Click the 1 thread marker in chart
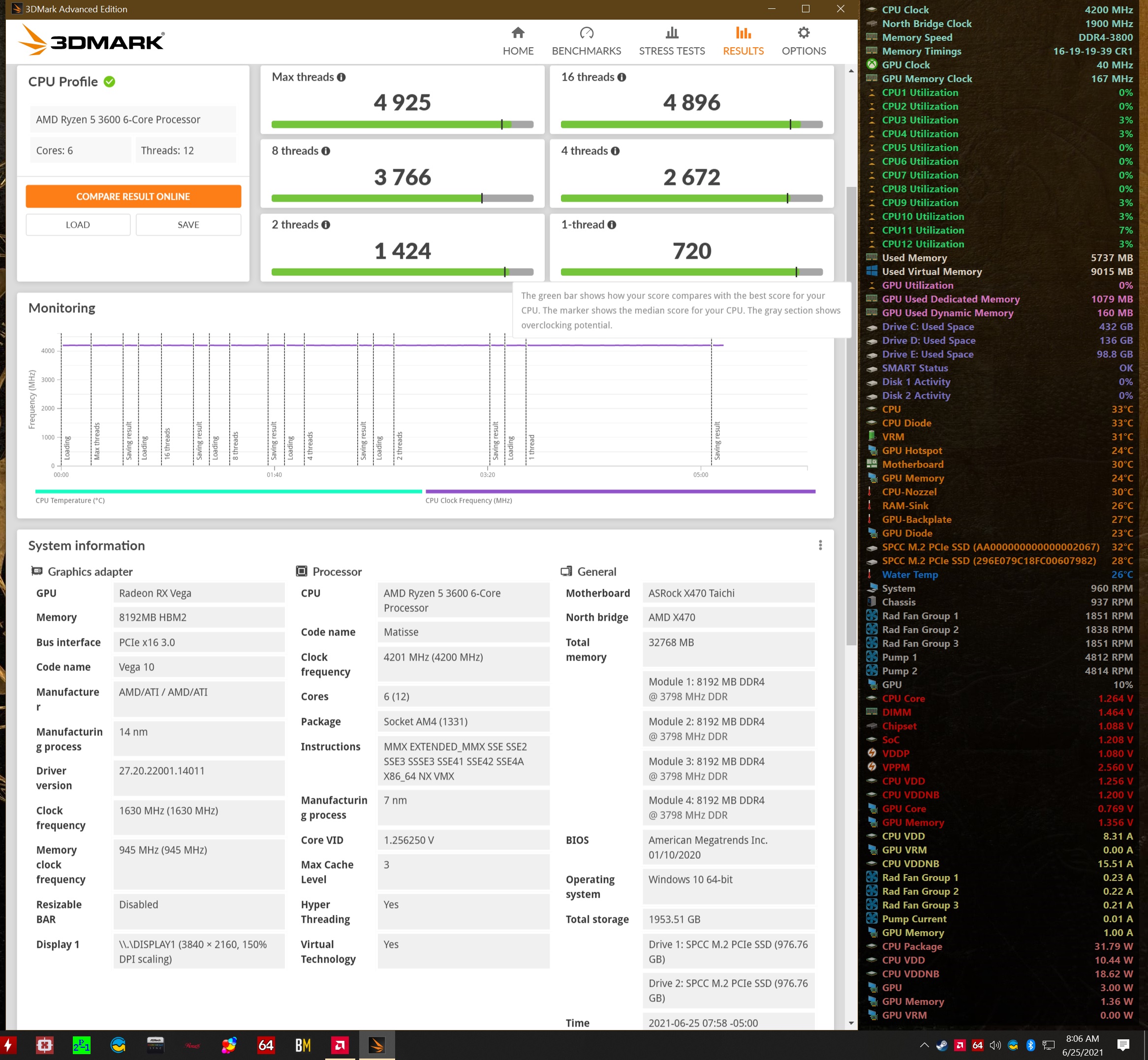The image size is (1148, 1060). 532,448
